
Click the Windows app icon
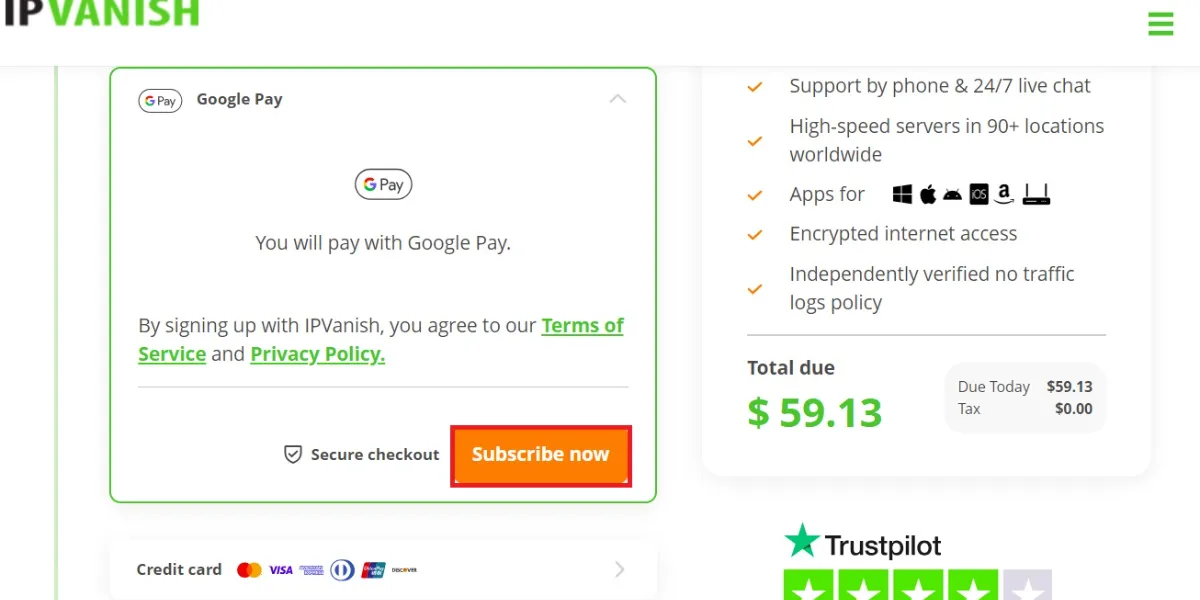pyautogui.click(x=902, y=194)
